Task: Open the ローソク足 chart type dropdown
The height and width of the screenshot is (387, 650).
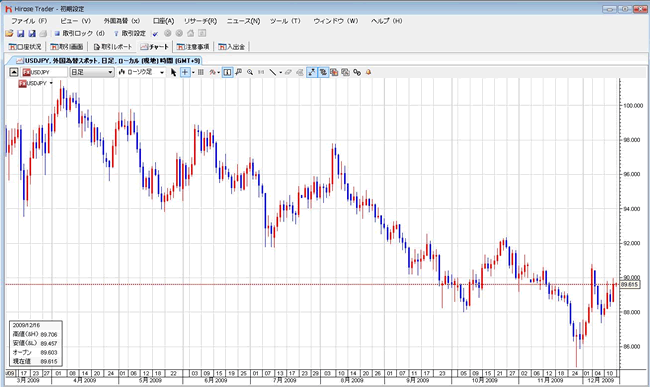Action: [141, 72]
